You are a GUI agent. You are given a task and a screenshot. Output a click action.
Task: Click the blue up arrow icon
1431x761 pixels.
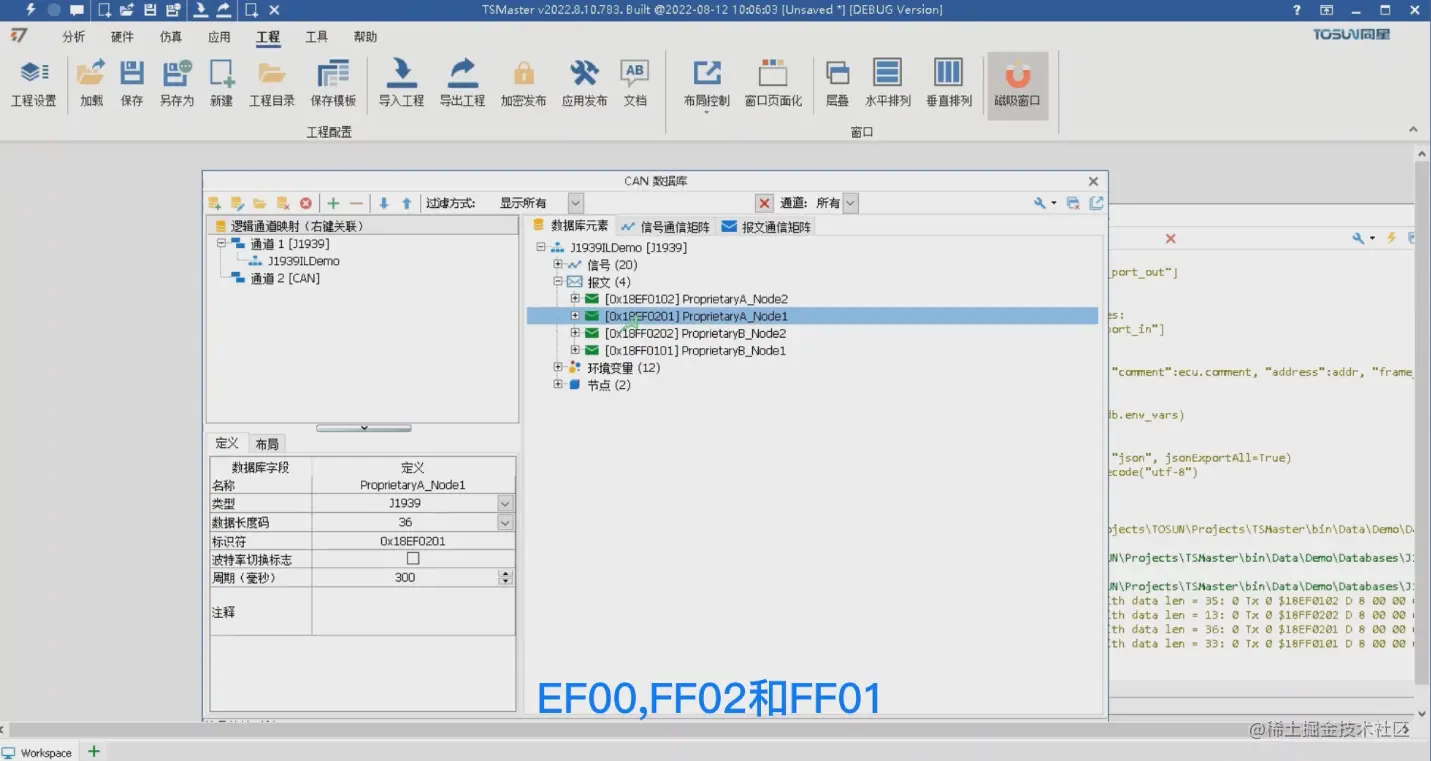[406, 203]
